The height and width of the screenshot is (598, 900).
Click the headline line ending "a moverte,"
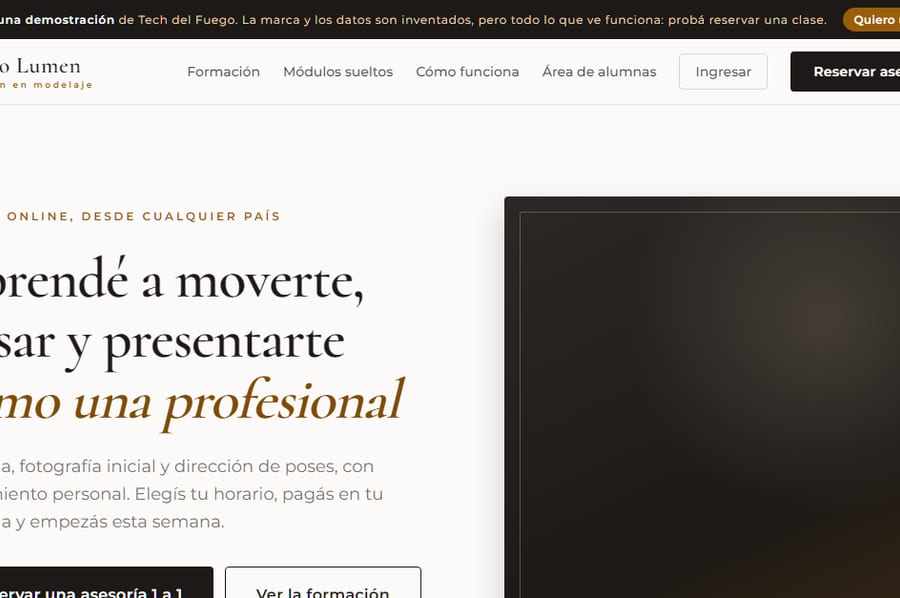pos(181,281)
